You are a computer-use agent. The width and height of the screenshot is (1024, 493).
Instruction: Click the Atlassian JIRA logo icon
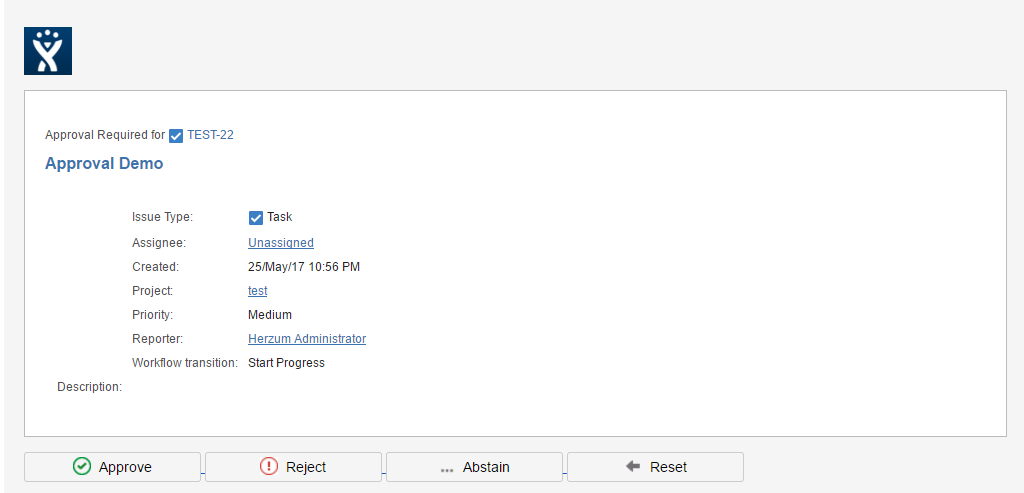pyautogui.click(x=48, y=51)
